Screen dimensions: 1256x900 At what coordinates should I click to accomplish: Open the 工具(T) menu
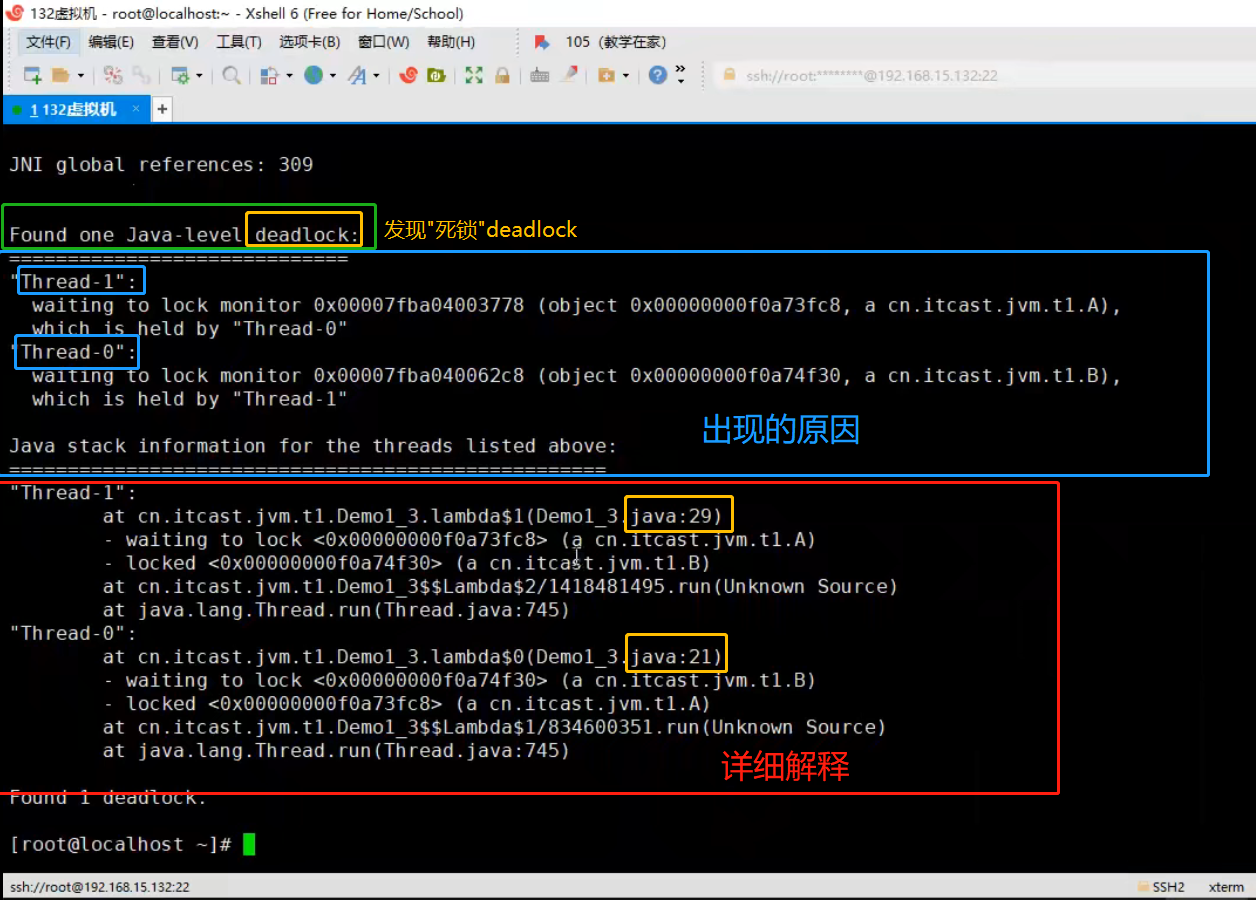pos(239,42)
